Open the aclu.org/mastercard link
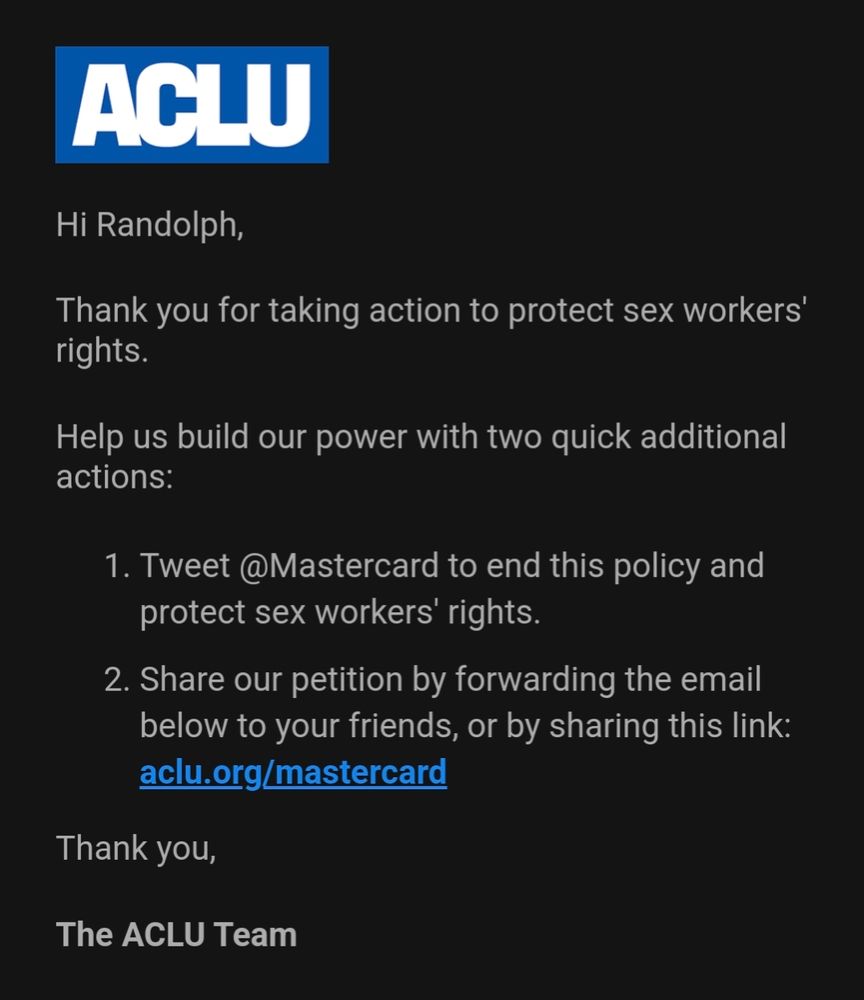 point(293,772)
